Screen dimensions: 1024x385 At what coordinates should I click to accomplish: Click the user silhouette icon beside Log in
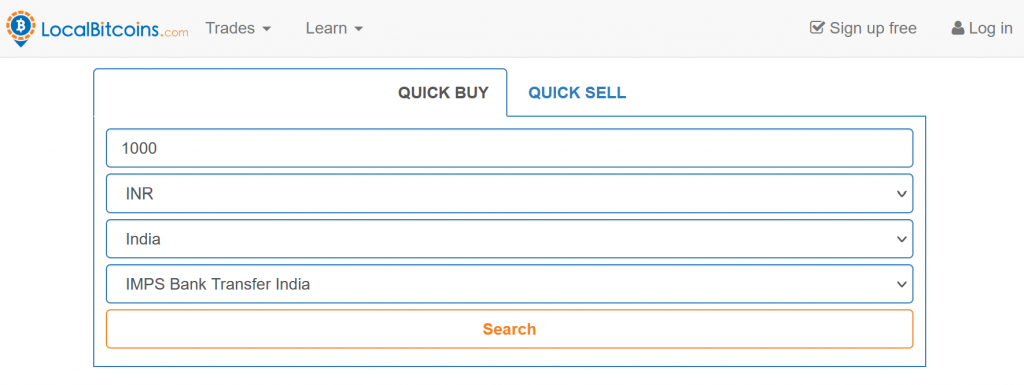tap(958, 28)
